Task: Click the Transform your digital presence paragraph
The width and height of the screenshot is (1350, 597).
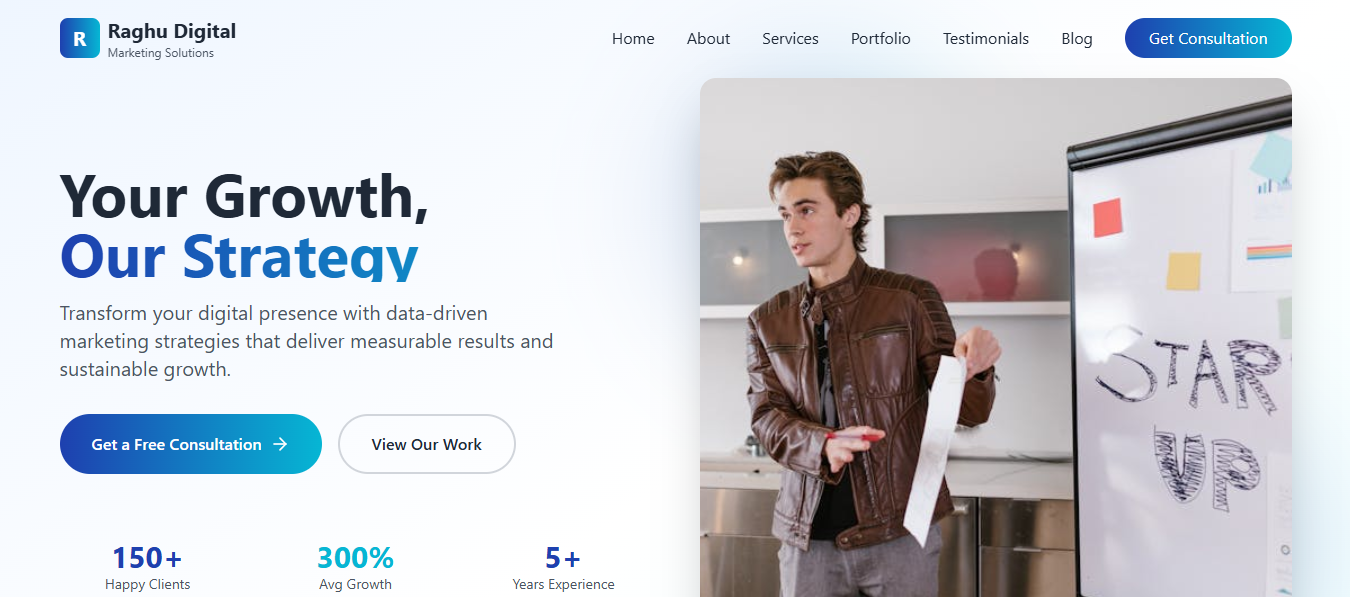Action: click(306, 341)
